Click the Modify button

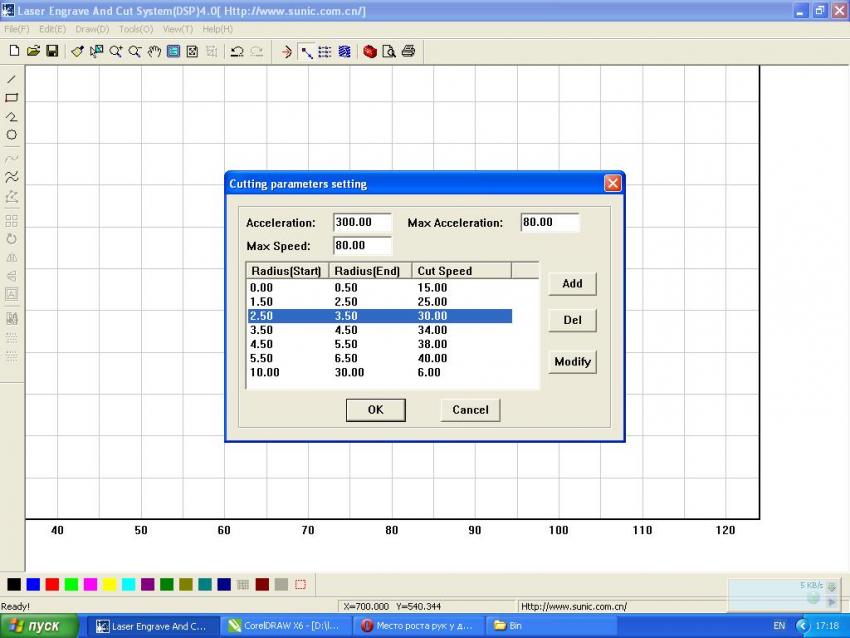(x=572, y=362)
